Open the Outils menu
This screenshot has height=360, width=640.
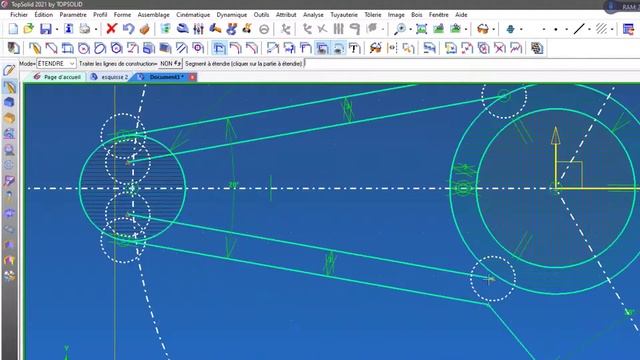[261, 15]
